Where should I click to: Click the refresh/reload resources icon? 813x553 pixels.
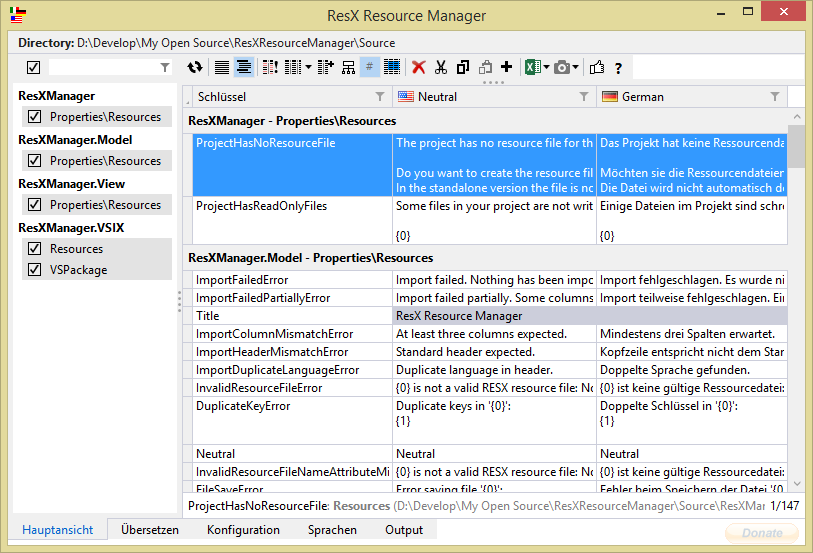point(195,67)
